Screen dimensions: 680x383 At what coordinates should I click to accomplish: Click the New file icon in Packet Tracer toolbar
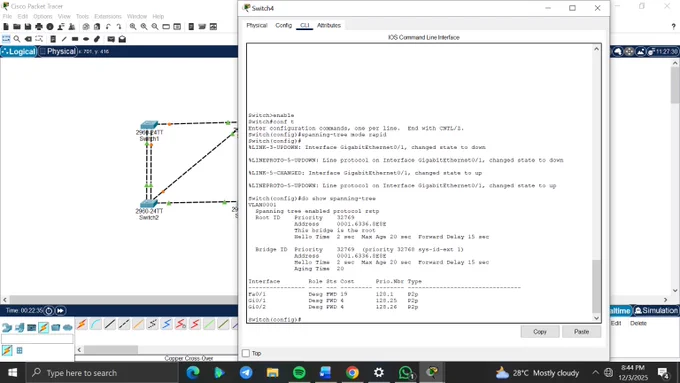(x=6, y=27)
